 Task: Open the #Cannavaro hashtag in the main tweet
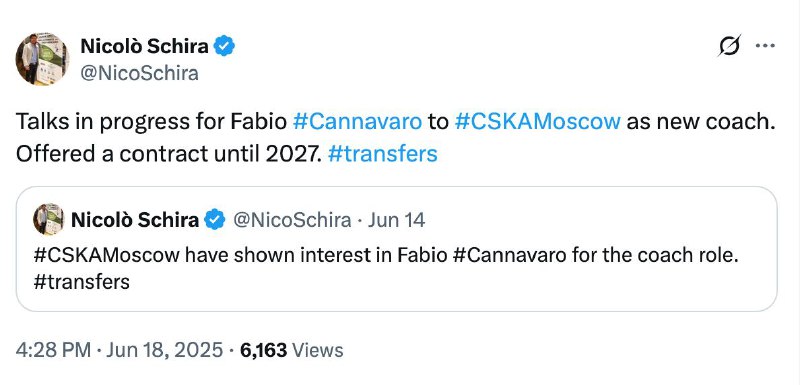[358, 122]
